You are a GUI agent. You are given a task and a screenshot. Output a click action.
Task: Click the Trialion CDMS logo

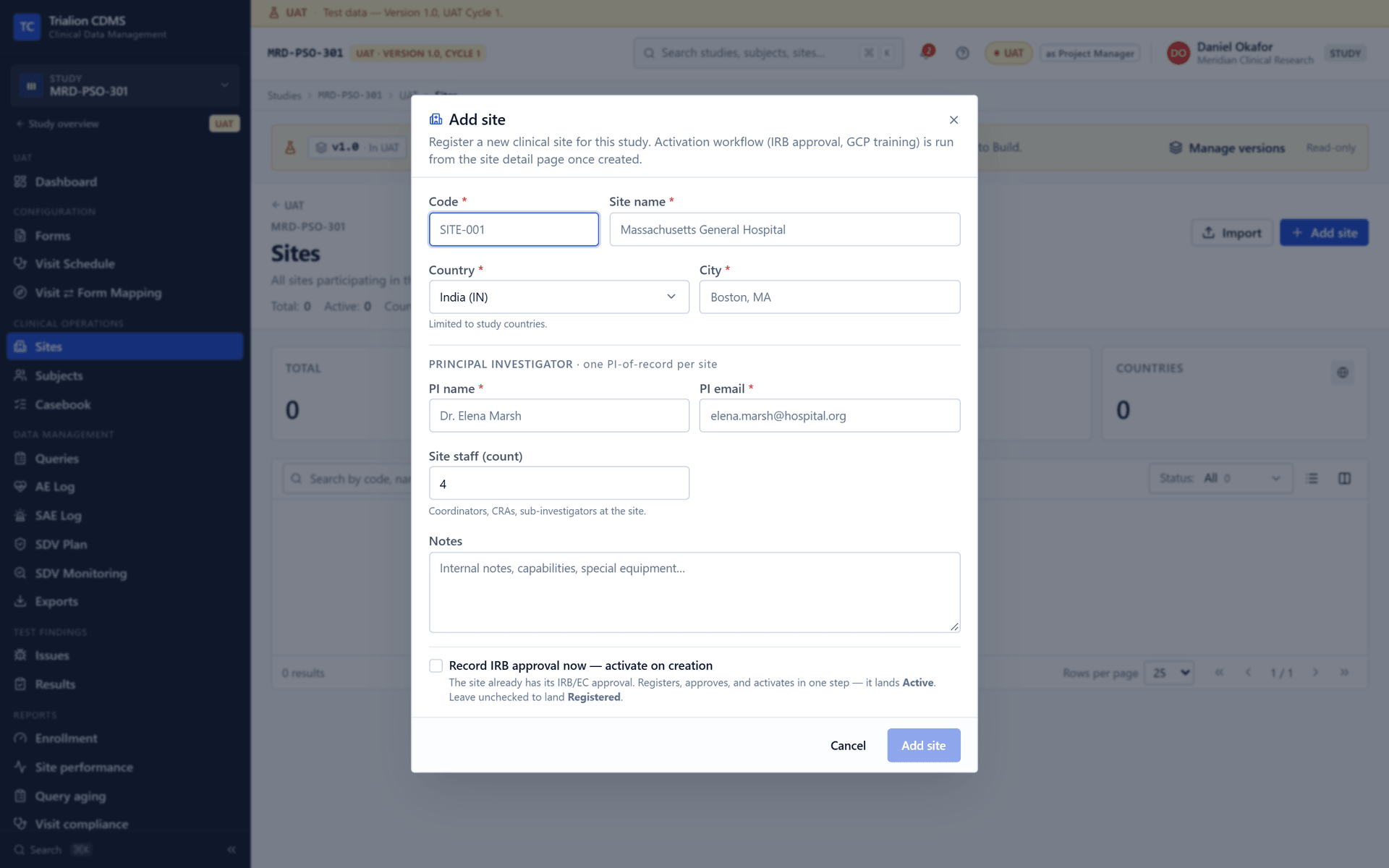(x=27, y=27)
